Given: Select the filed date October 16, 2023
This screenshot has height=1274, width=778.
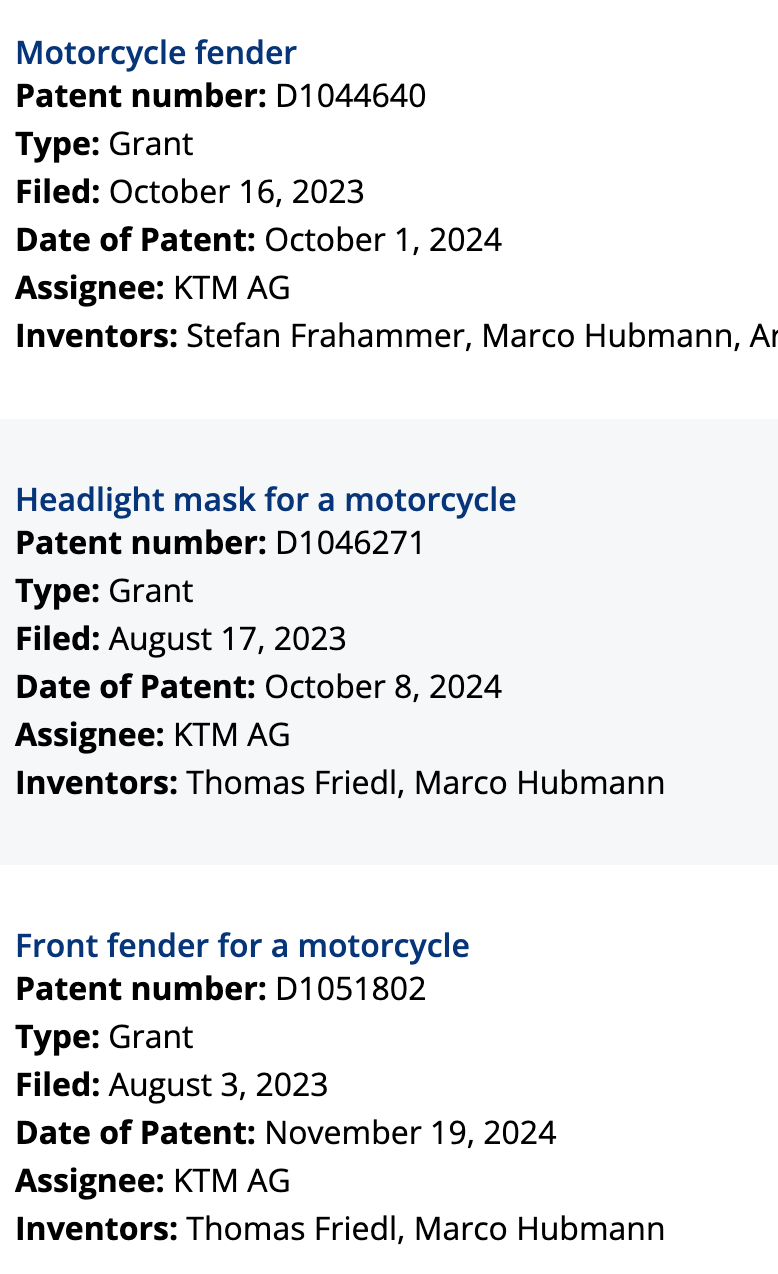Looking at the screenshot, I should tap(236, 192).
